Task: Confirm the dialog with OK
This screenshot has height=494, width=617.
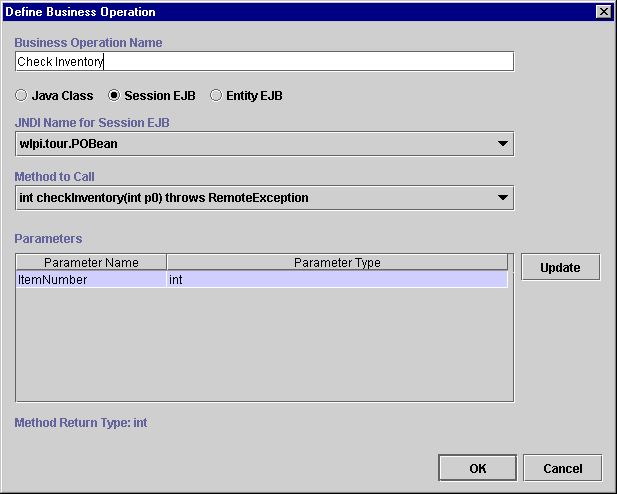Action: point(477,468)
